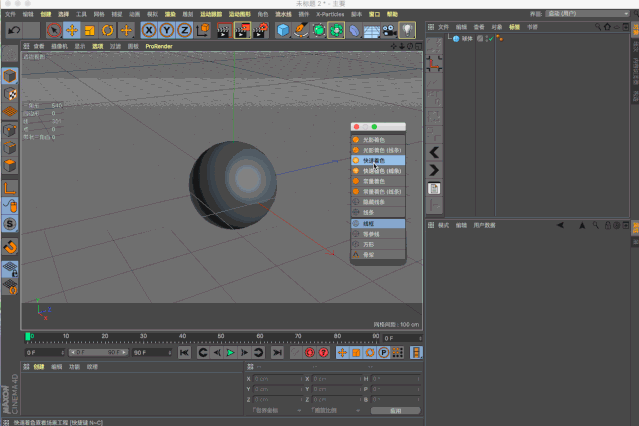This screenshot has height=426, width=639.
Task: Open ProRender viewport menu
Action: (x=159, y=46)
